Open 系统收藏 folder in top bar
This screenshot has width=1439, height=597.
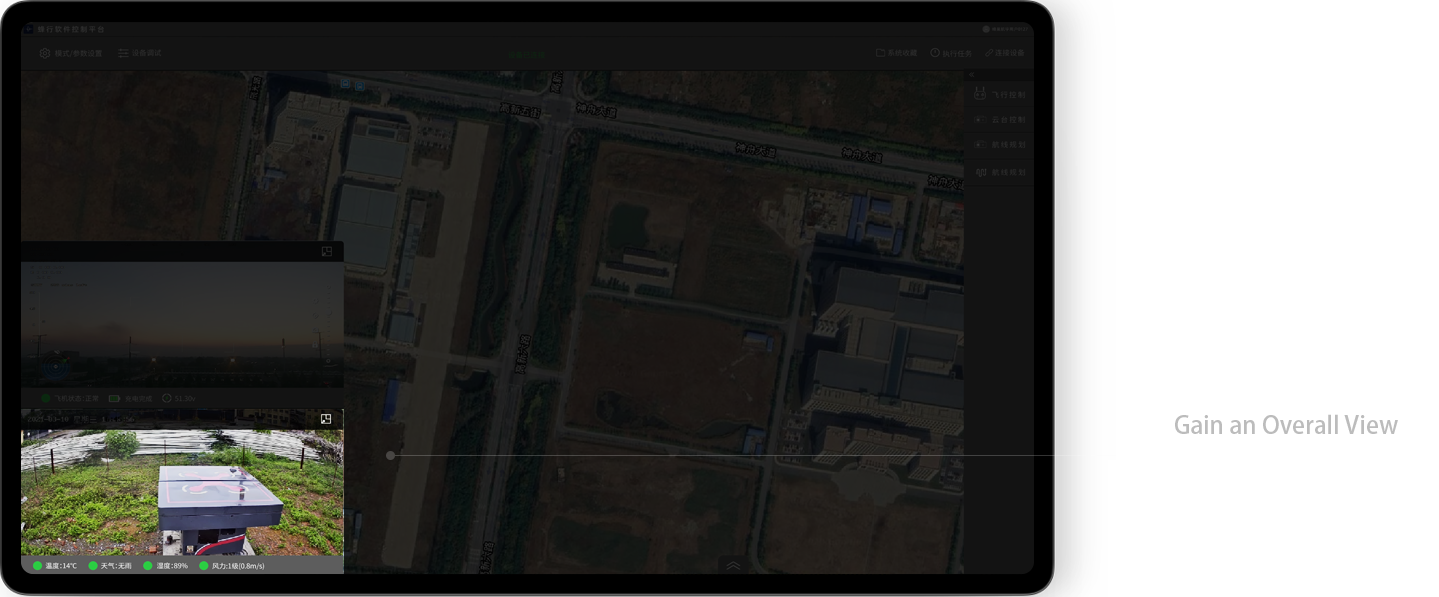point(896,53)
